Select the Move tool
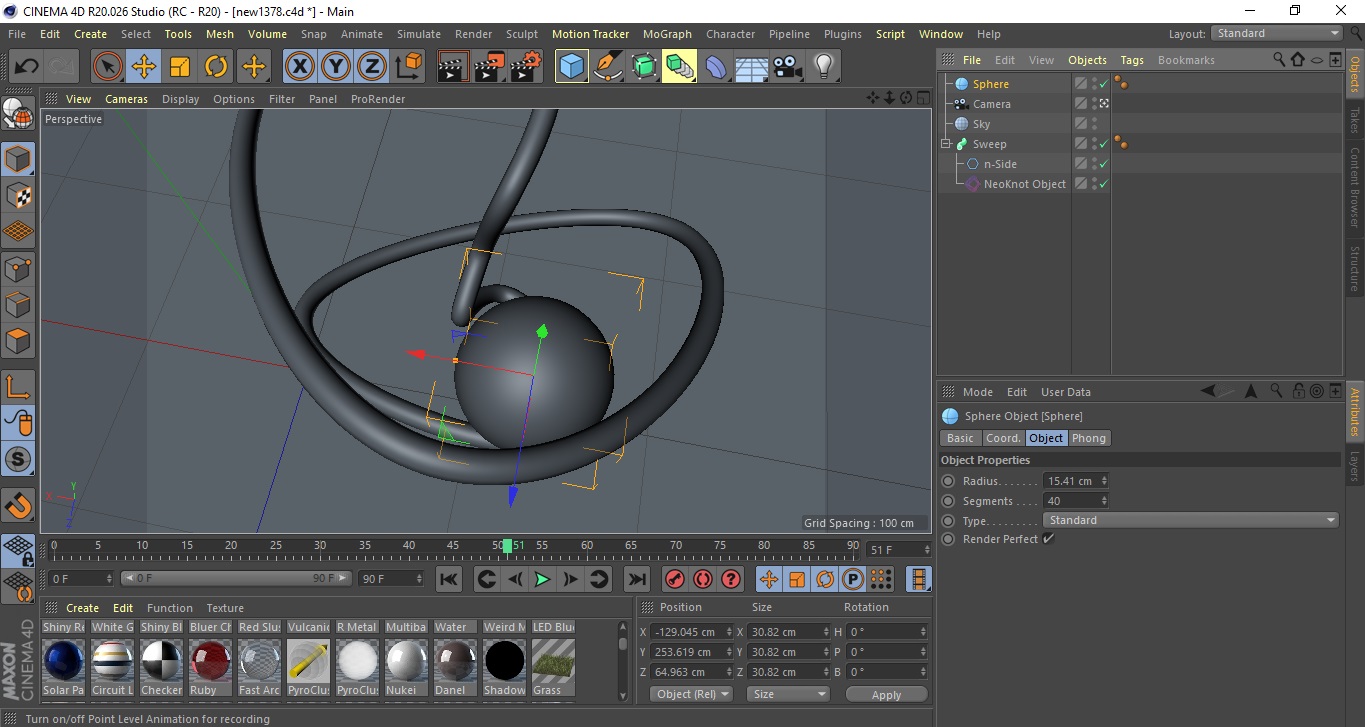The height and width of the screenshot is (727, 1365). 144,67
